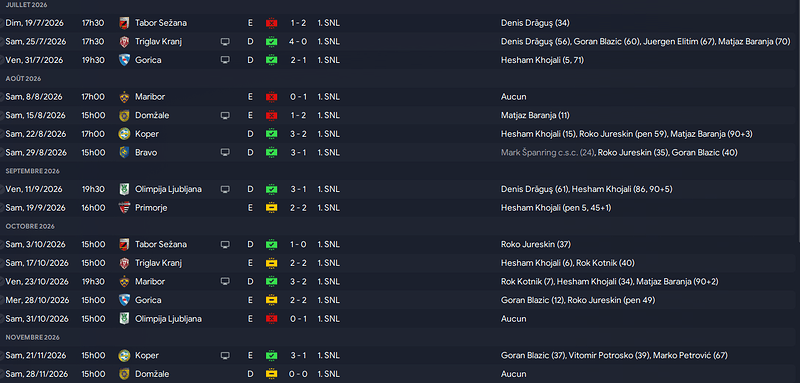Open the 3 - 2 result against Maribor
The width and height of the screenshot is (800, 383).
tap(298, 282)
